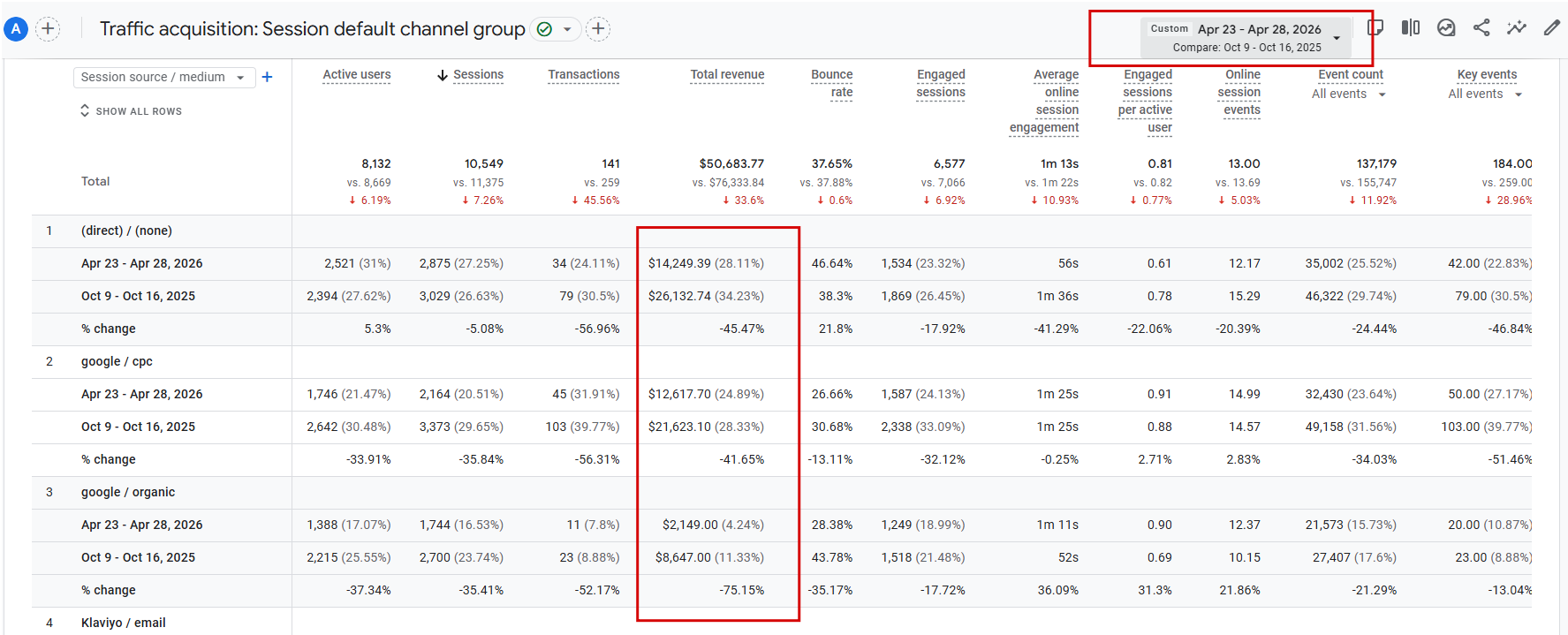Share this report
Viewport: 1568px width, 635px height.
tap(1481, 28)
